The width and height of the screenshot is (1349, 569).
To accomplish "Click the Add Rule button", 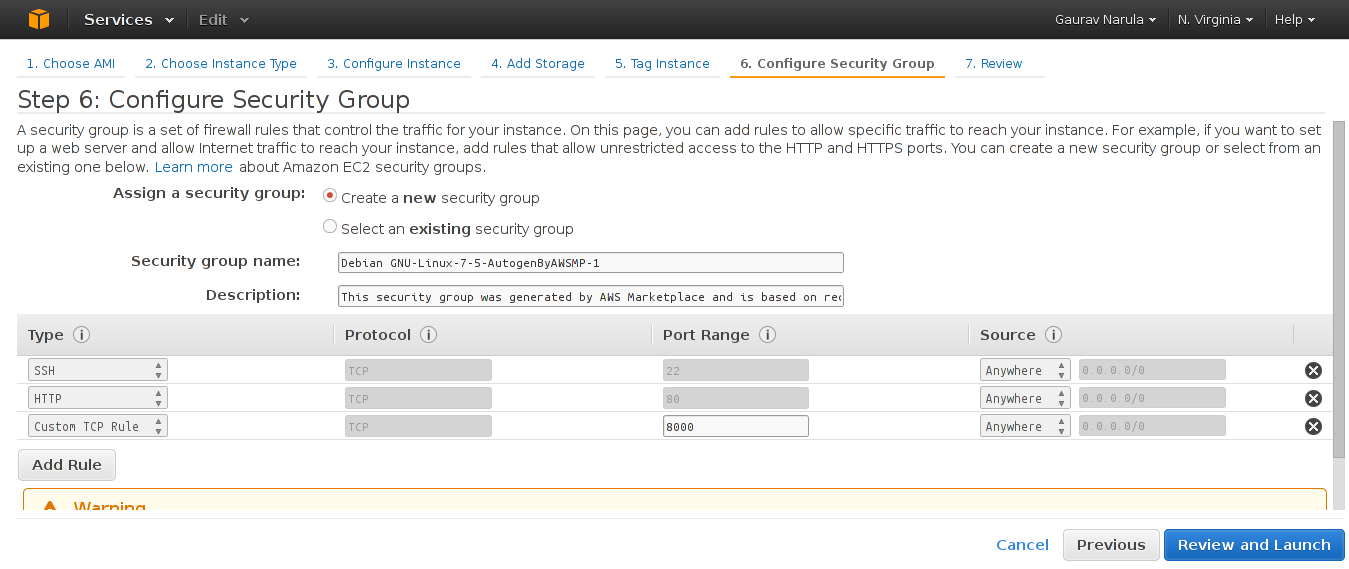I will coord(67,465).
